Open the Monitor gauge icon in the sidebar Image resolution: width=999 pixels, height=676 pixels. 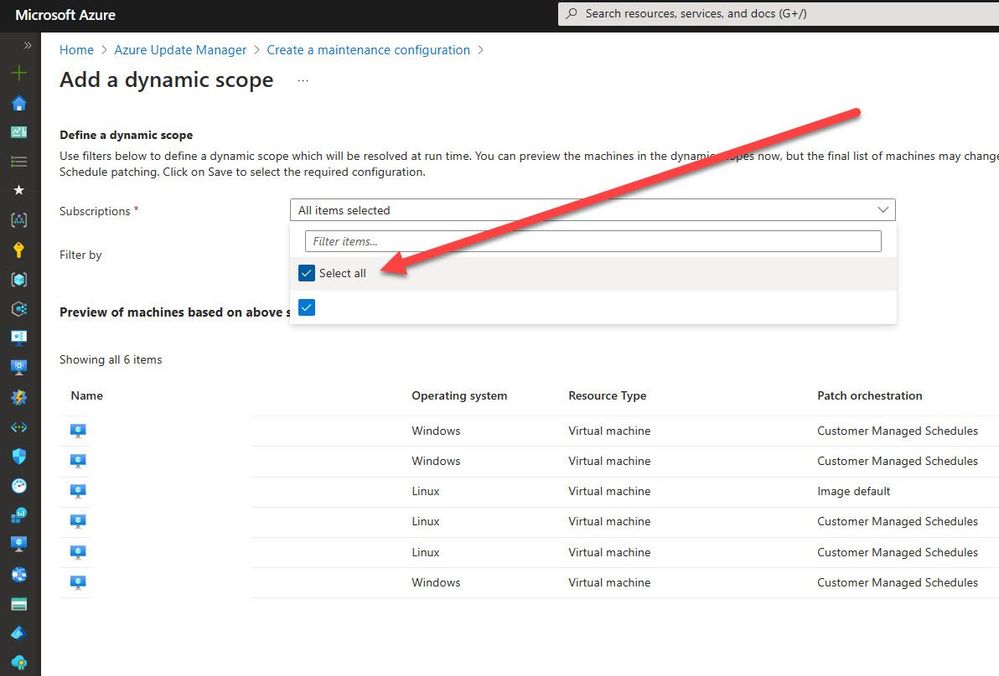[x=19, y=485]
